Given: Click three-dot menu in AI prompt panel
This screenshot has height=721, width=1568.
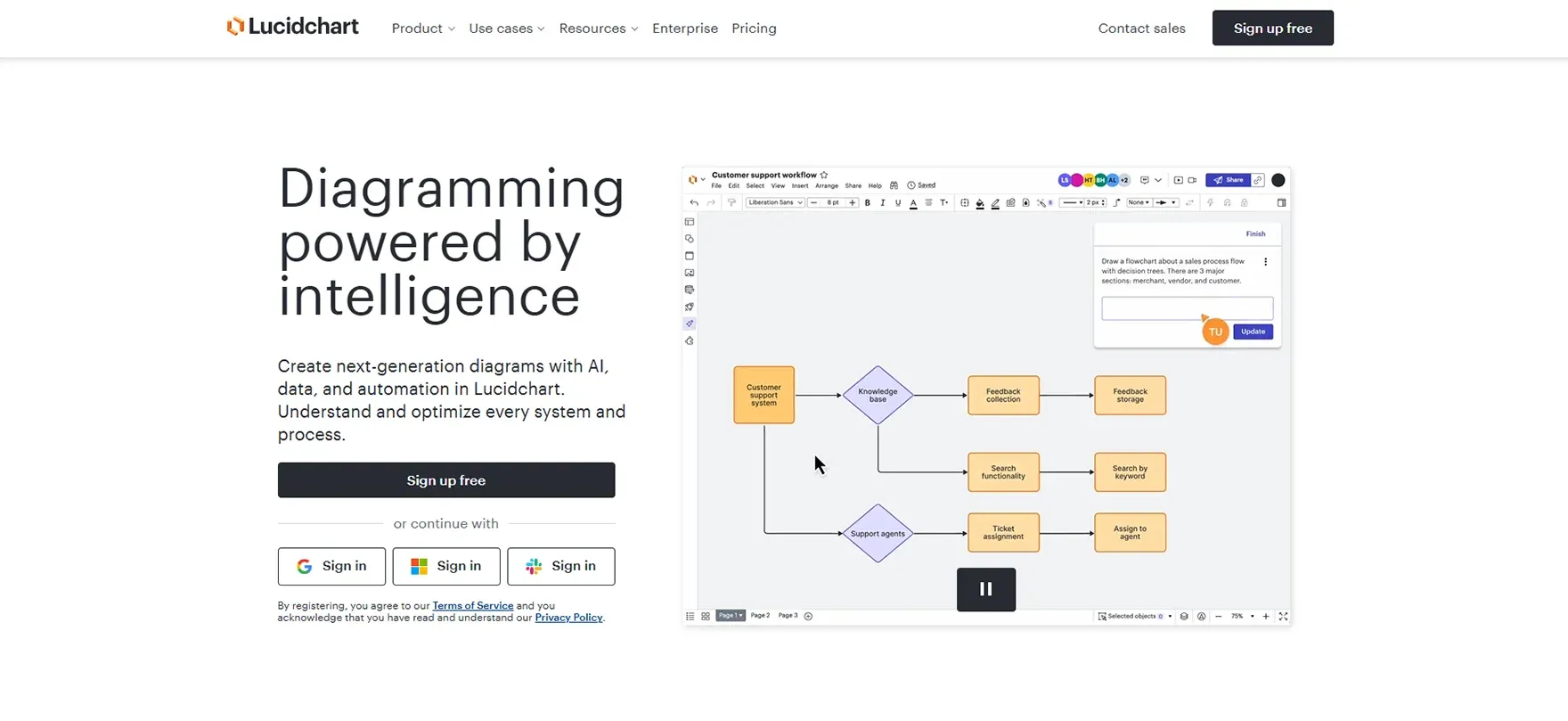Looking at the screenshot, I should (1265, 262).
